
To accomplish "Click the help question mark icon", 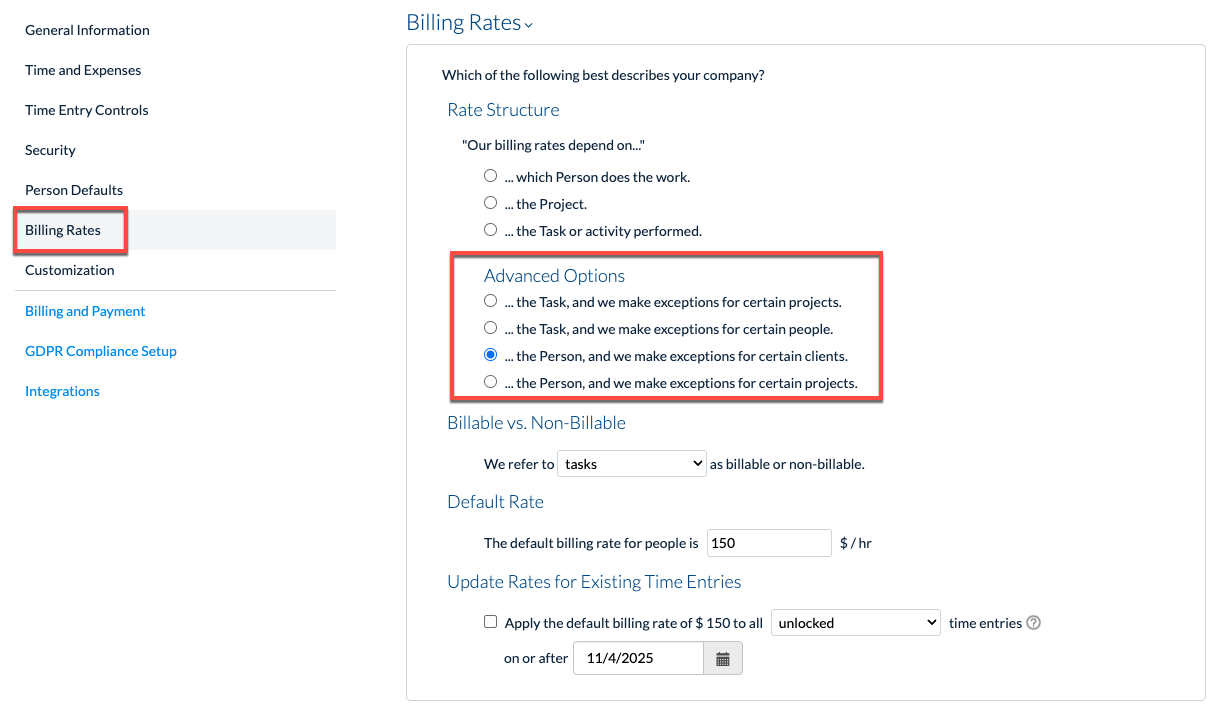I will (x=1034, y=622).
